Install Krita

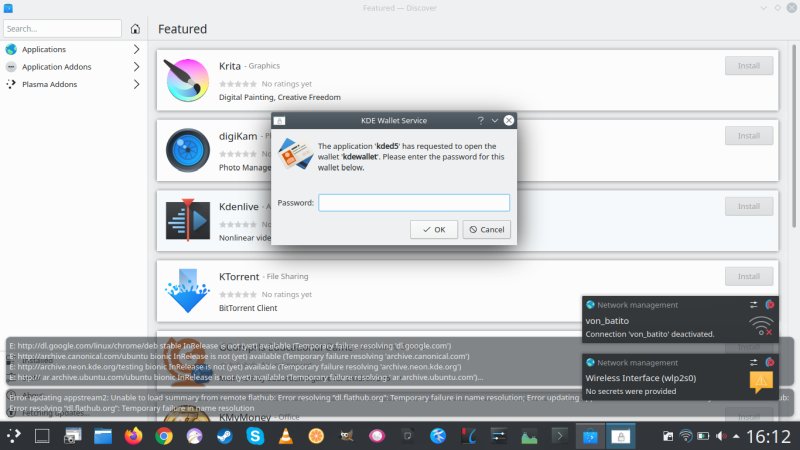click(748, 66)
